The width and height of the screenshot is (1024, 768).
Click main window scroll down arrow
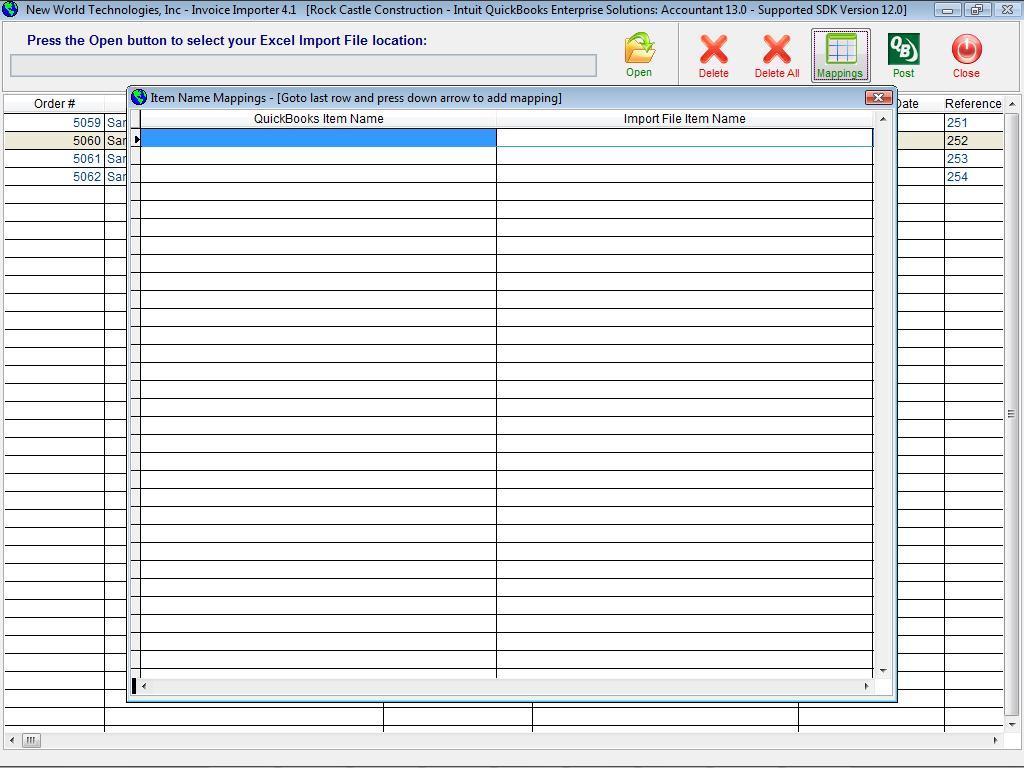coord(1012,724)
